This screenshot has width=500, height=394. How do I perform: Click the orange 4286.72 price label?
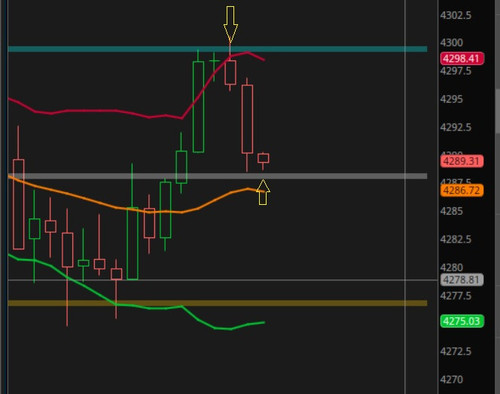[x=462, y=191]
